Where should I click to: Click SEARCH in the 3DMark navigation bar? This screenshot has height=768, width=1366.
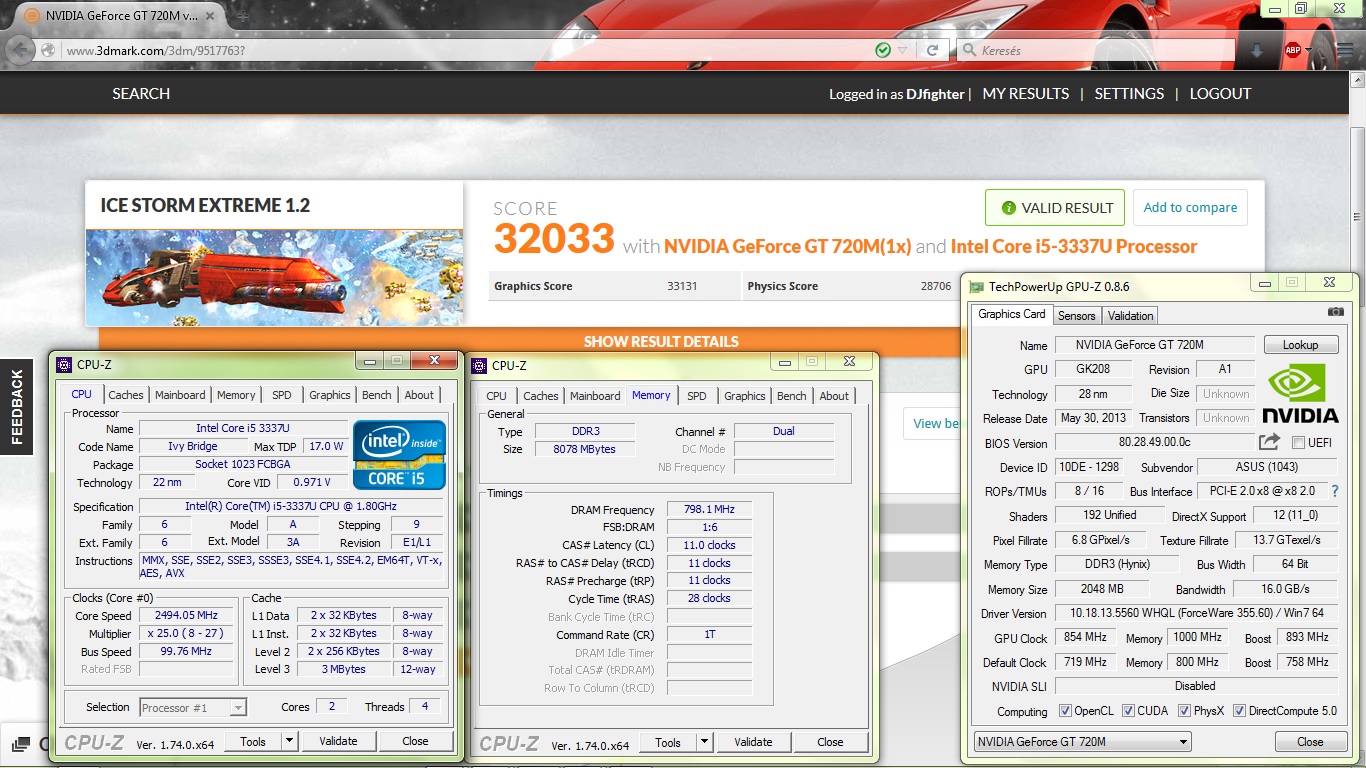click(x=141, y=93)
